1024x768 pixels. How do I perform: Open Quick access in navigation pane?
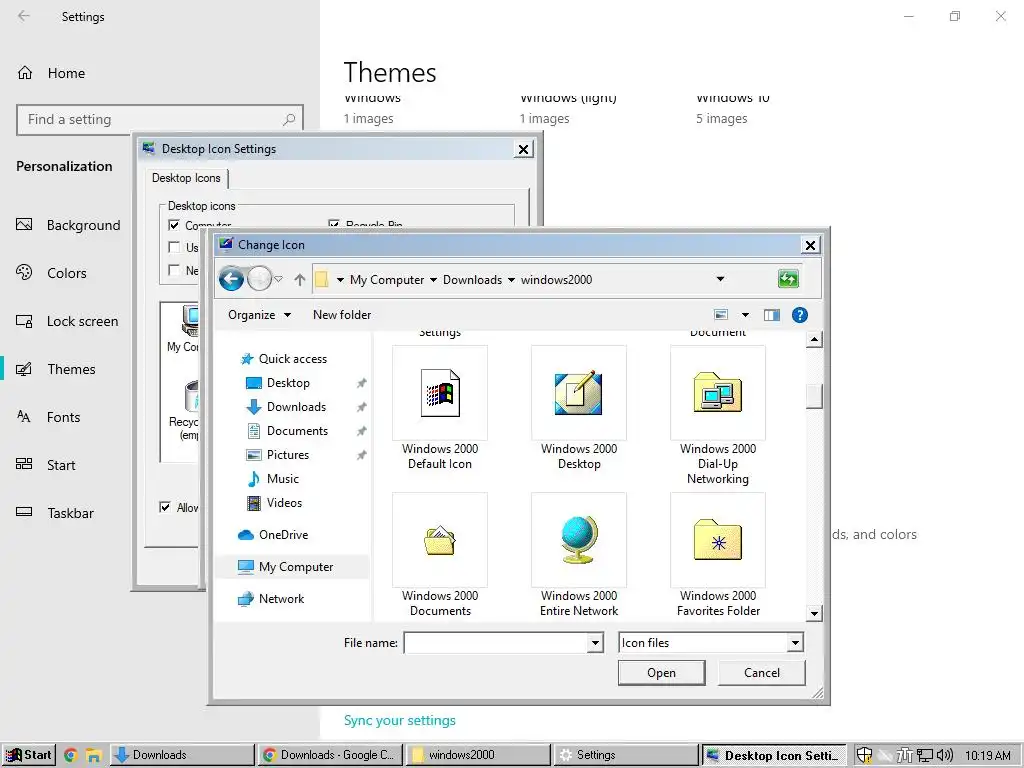293,359
